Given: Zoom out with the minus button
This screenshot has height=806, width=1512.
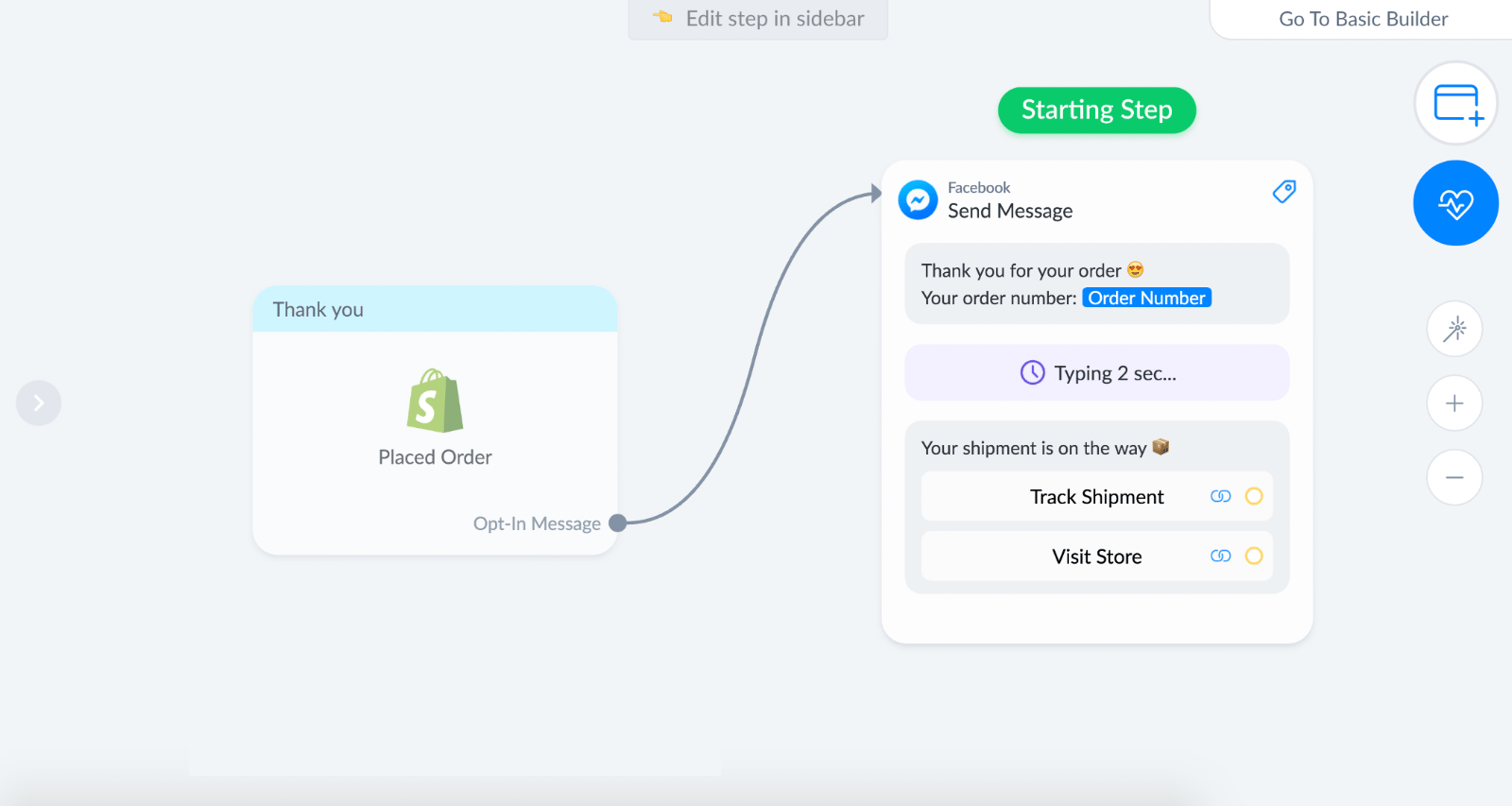Looking at the screenshot, I should coord(1454,477).
